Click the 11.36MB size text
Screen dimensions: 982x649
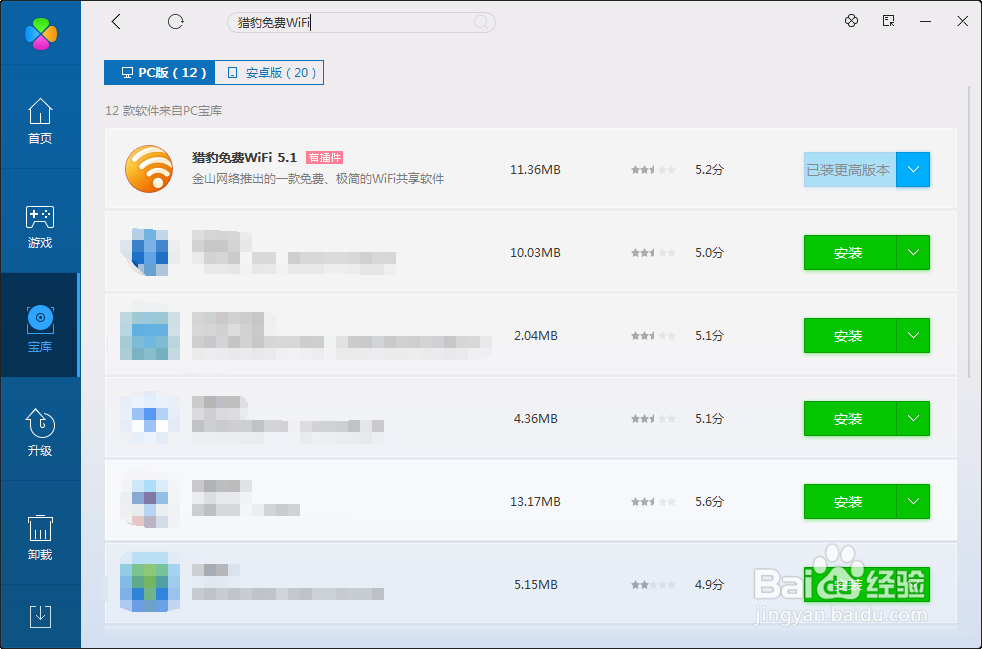[535, 169]
